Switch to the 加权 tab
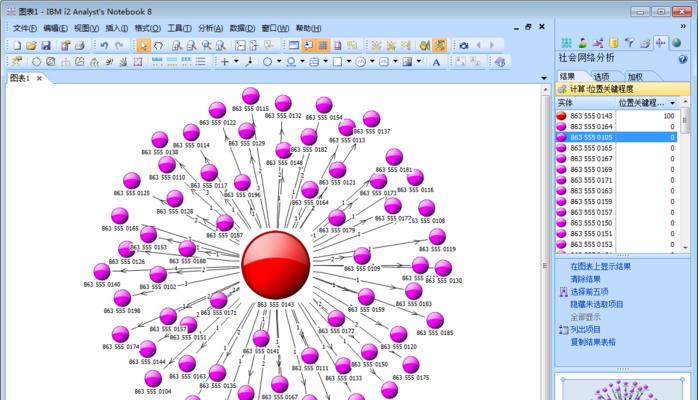Viewport: 698px width, 400px height. [x=635, y=77]
